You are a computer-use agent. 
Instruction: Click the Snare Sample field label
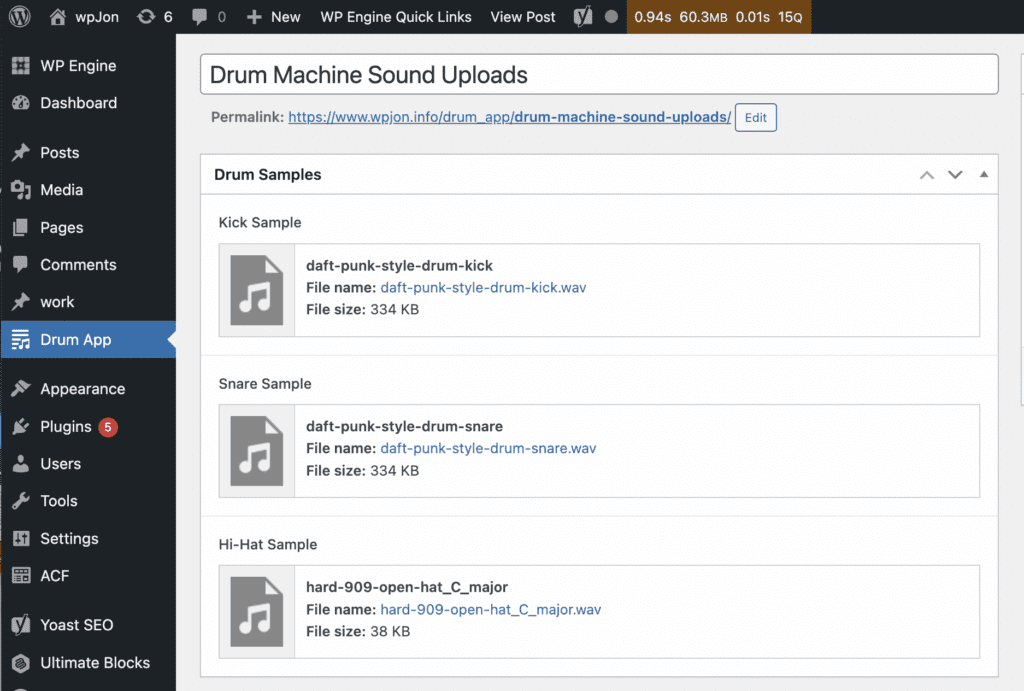click(x=264, y=383)
